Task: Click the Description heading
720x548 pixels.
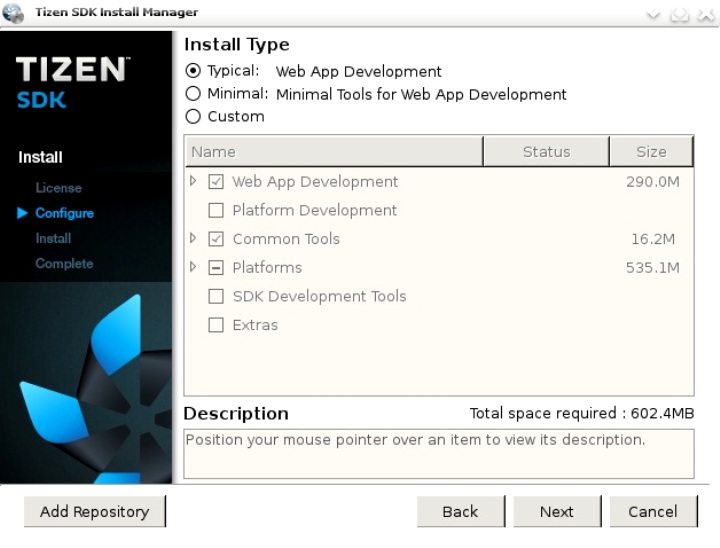Action: [x=236, y=413]
